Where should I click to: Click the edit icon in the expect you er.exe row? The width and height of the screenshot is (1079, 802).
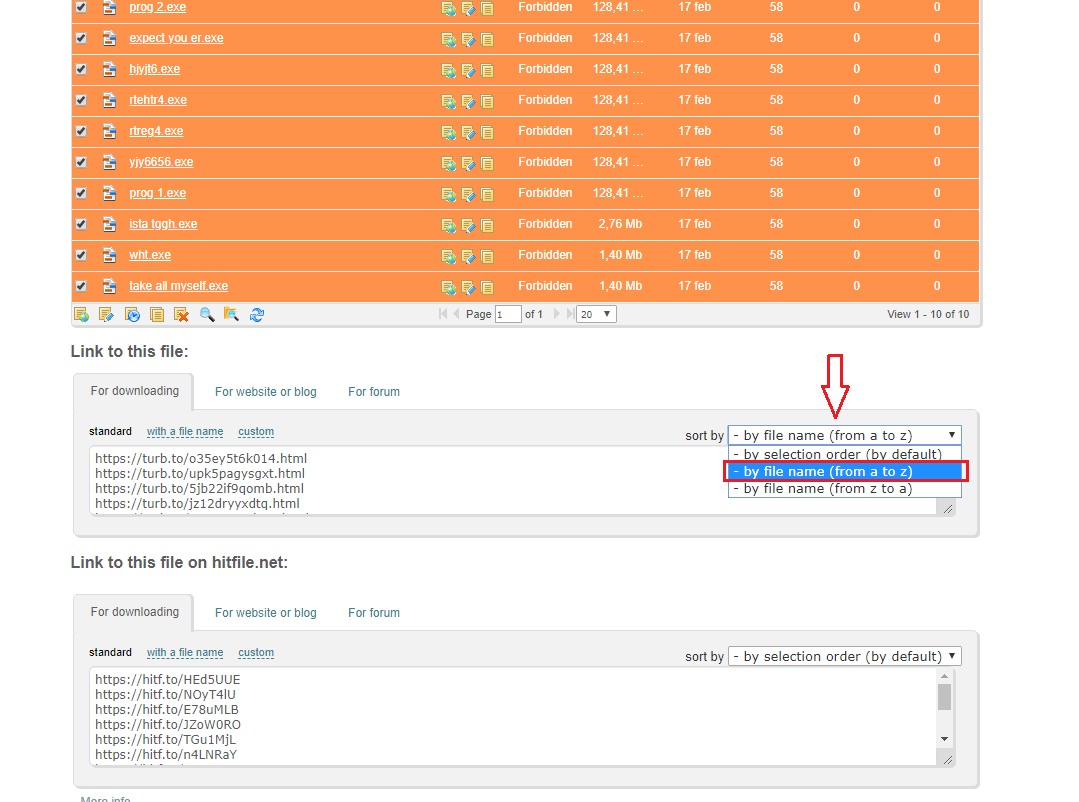tap(468, 39)
